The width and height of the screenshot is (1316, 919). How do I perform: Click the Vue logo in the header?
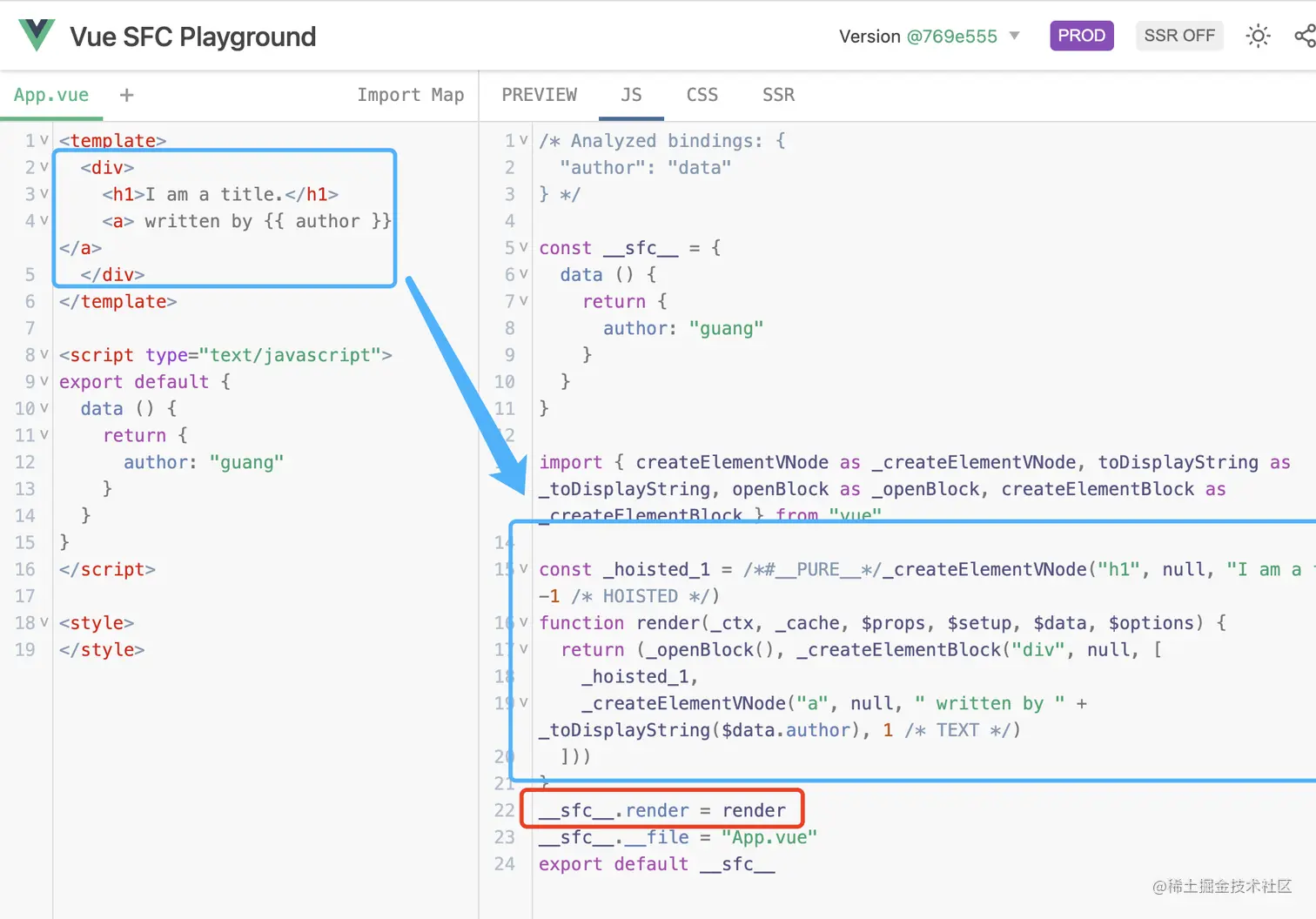tap(37, 36)
